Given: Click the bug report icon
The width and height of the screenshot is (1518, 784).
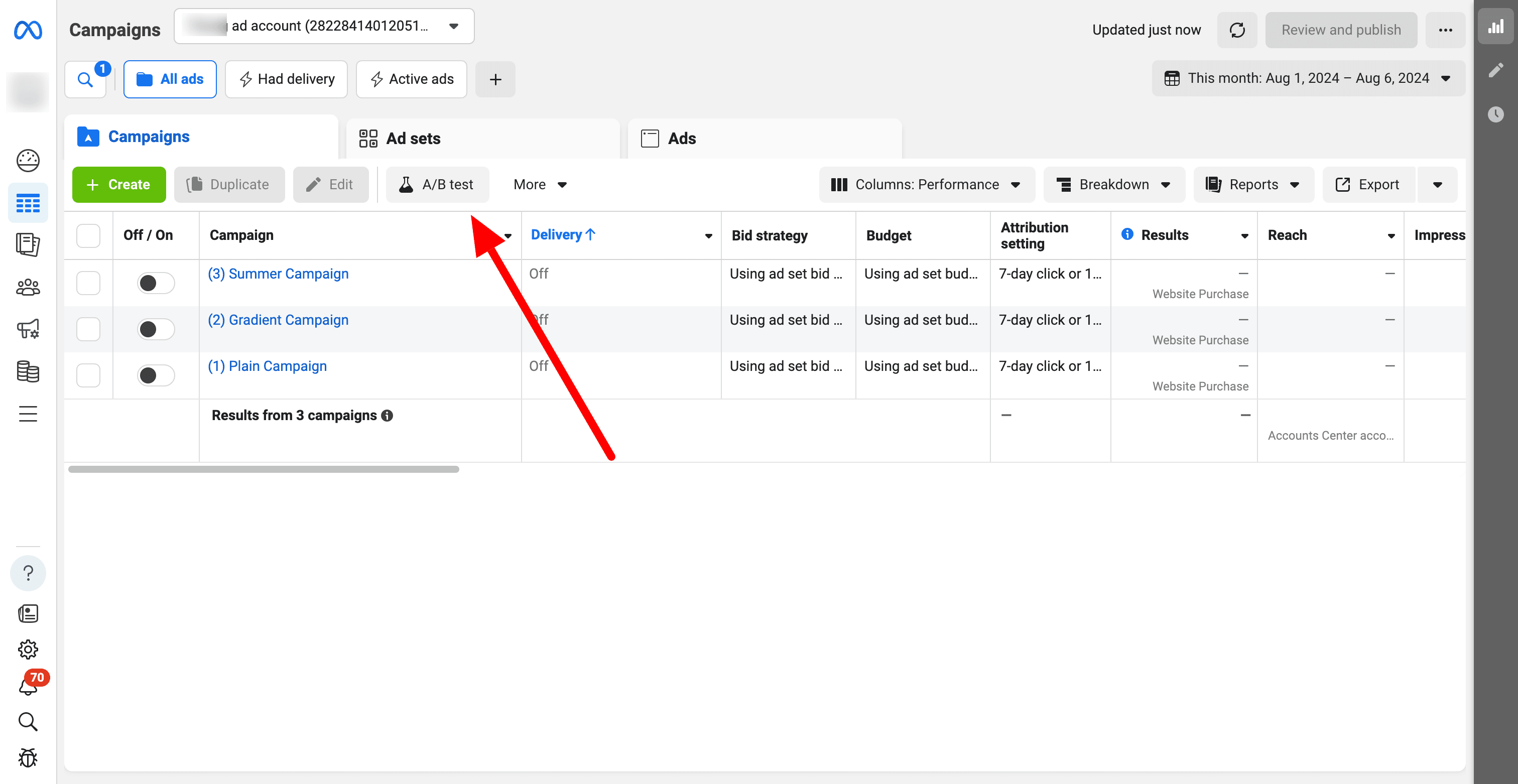Looking at the screenshot, I should pos(28,757).
